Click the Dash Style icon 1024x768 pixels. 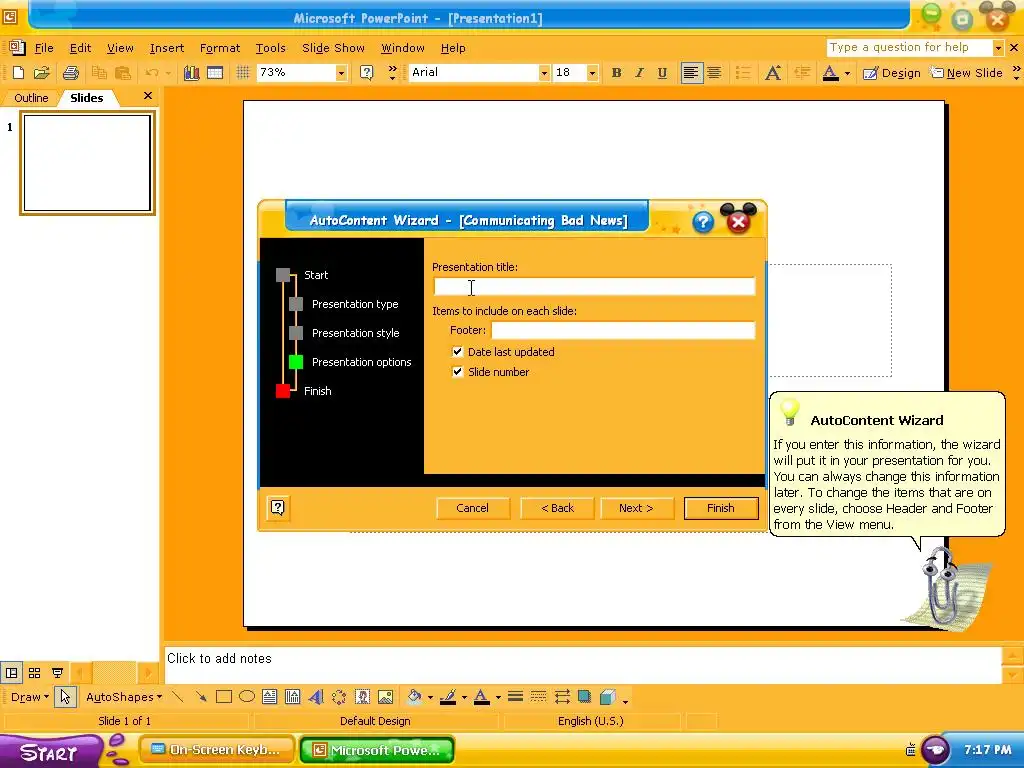[539, 697]
